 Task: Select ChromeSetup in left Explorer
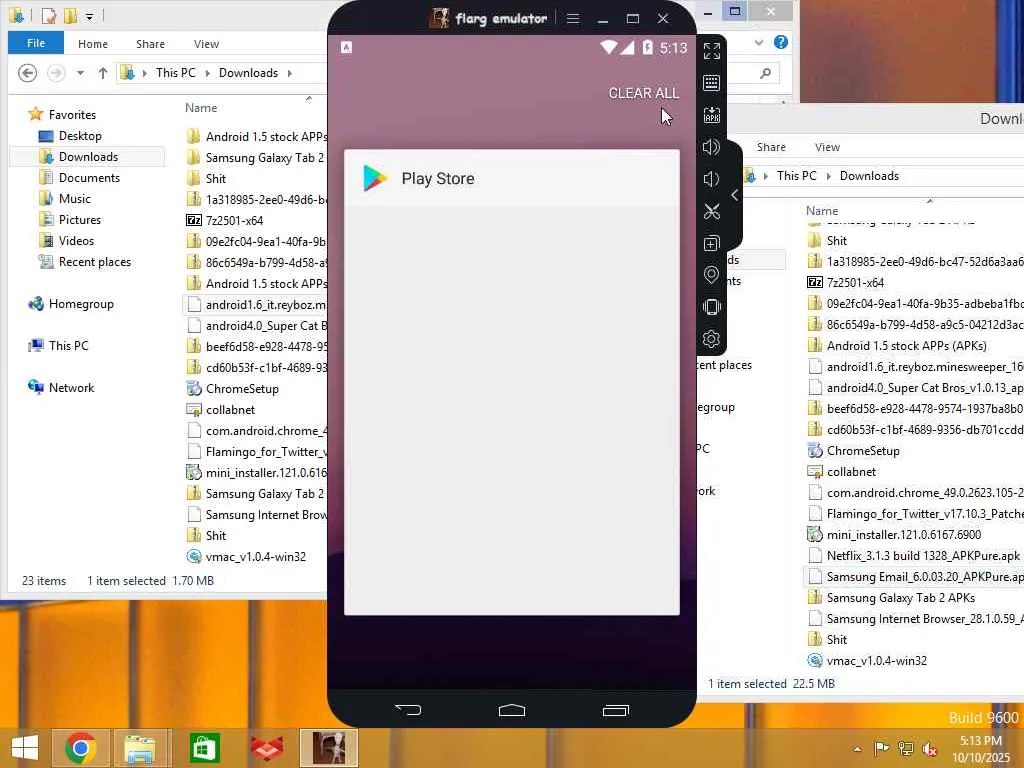(x=242, y=389)
